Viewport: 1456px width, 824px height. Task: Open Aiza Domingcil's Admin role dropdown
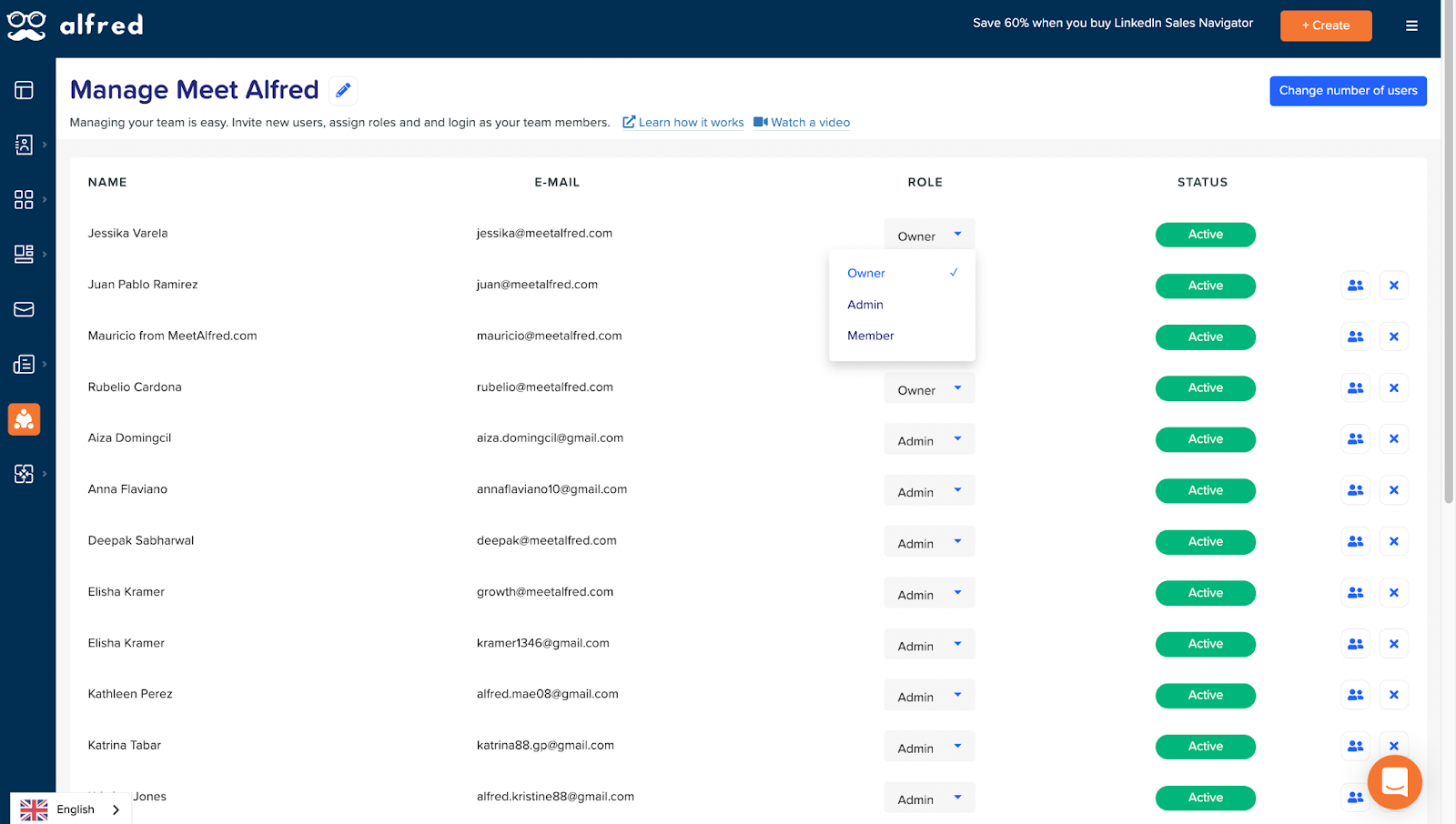[929, 439]
